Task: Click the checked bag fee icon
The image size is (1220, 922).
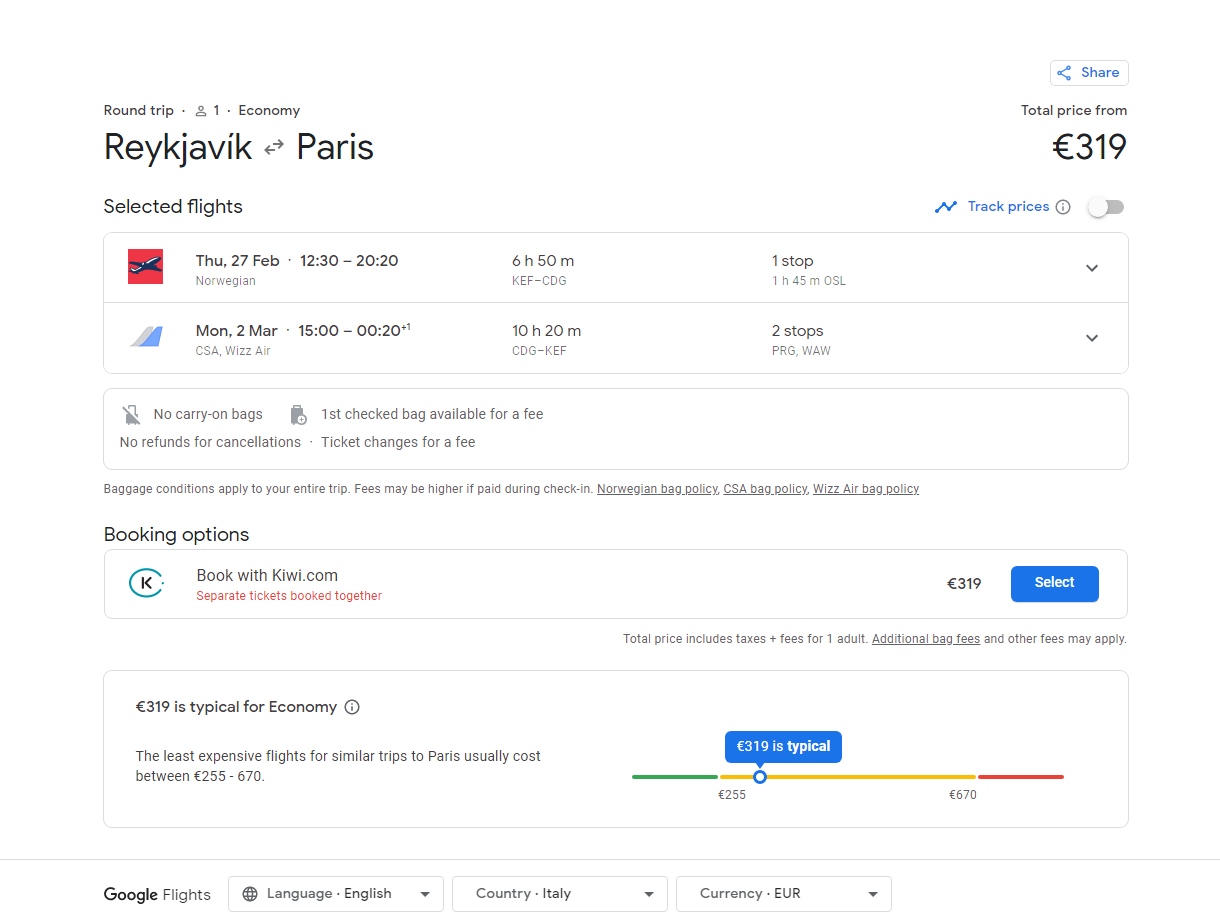Action: tap(298, 414)
